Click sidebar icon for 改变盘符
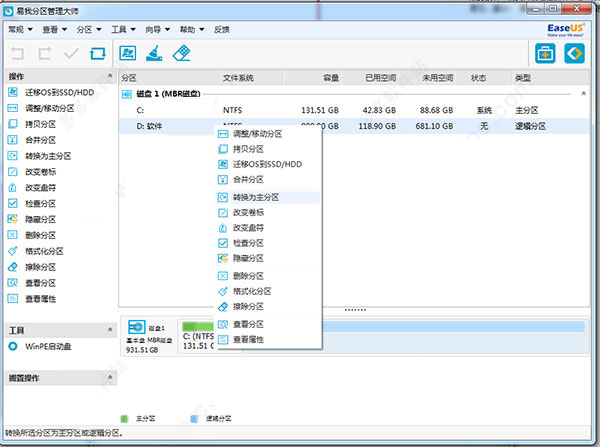The width and height of the screenshot is (600, 447). 13,188
